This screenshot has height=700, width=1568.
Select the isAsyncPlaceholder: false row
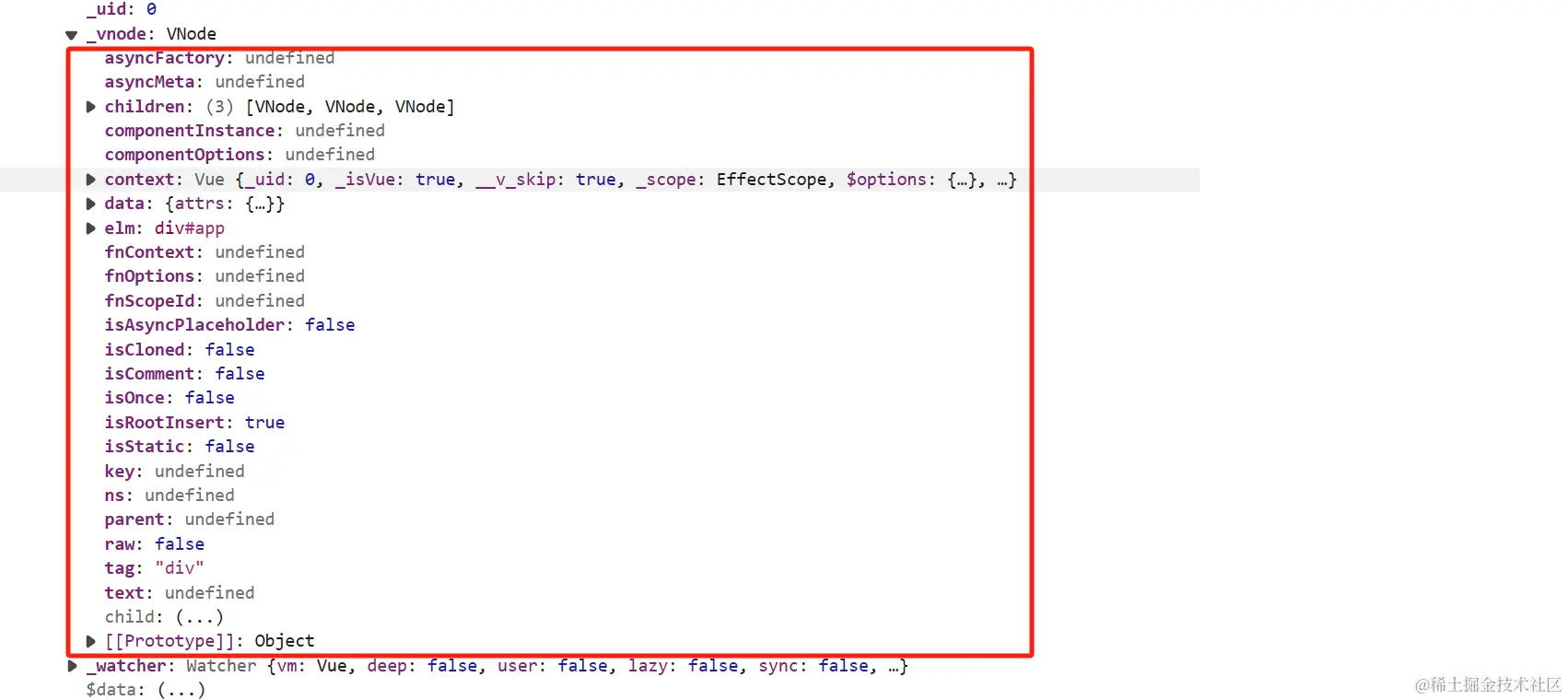click(229, 325)
